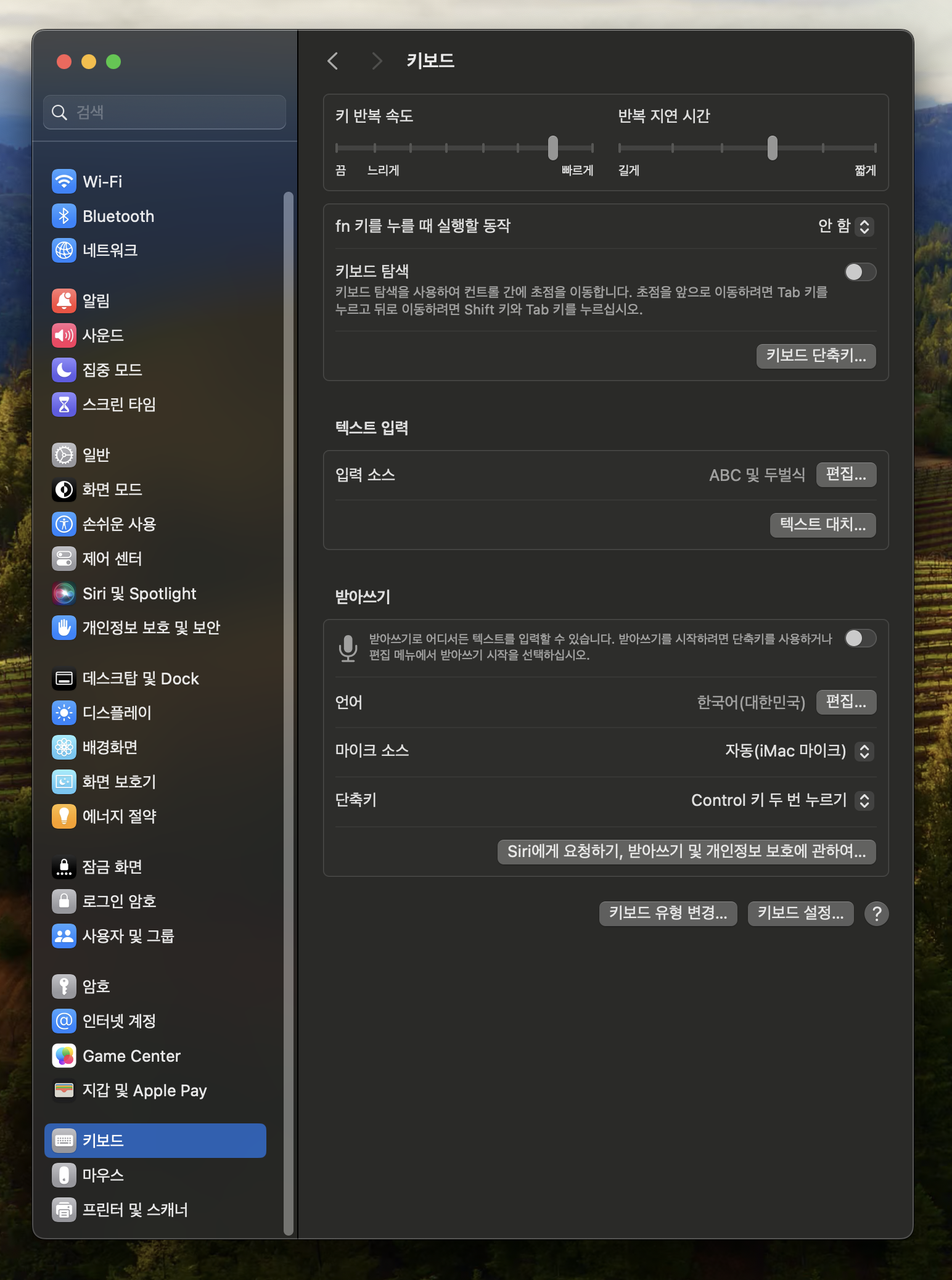The width and height of the screenshot is (952, 1280).
Task: Click the 키보드 유형 변경... button
Action: tap(668, 913)
